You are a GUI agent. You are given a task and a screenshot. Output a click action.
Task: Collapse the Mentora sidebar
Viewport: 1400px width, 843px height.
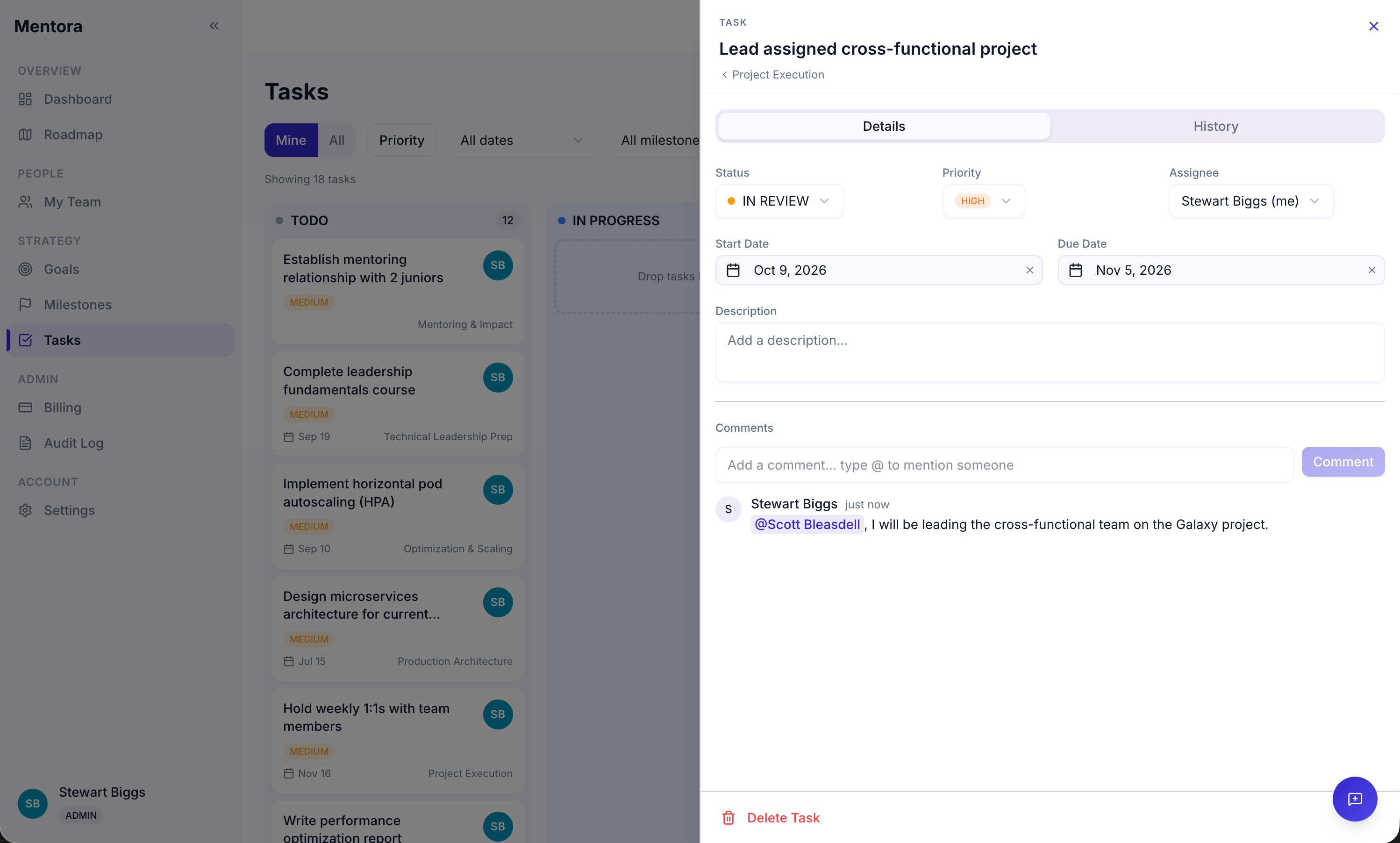point(214,26)
